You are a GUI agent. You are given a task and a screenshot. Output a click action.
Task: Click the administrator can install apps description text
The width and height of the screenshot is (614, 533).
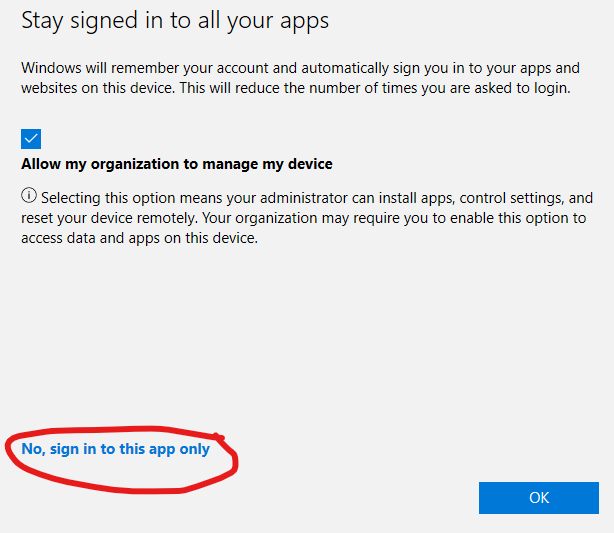click(x=307, y=218)
